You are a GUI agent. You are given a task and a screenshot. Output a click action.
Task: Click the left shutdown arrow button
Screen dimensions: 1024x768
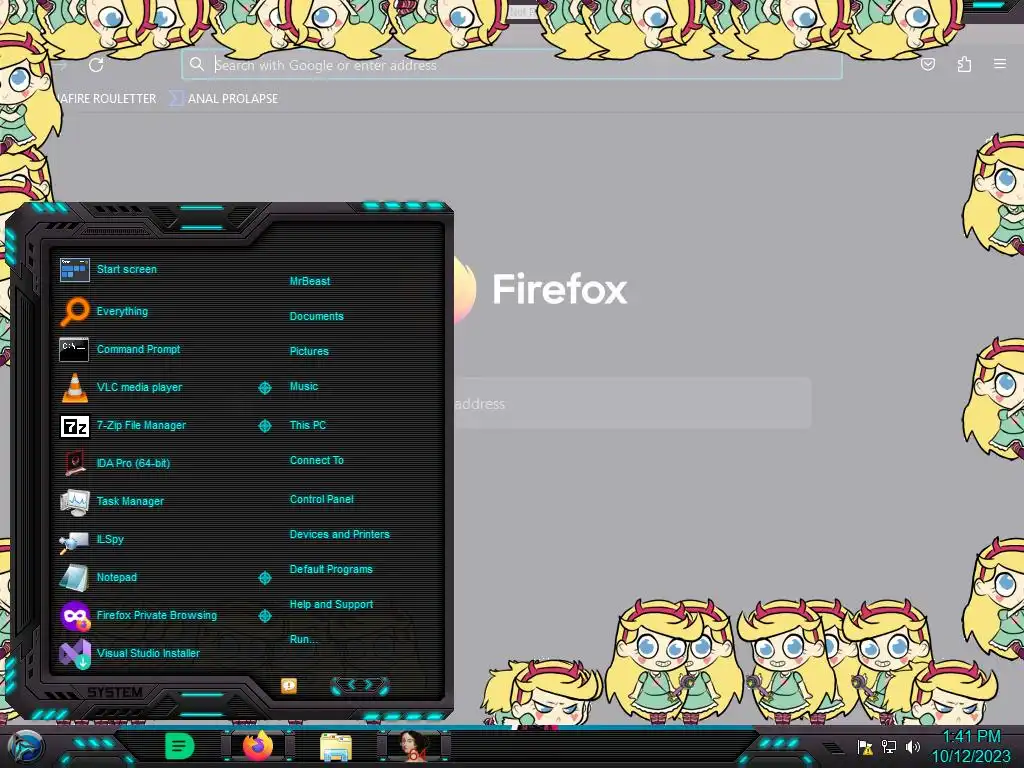pyautogui.click(x=351, y=684)
